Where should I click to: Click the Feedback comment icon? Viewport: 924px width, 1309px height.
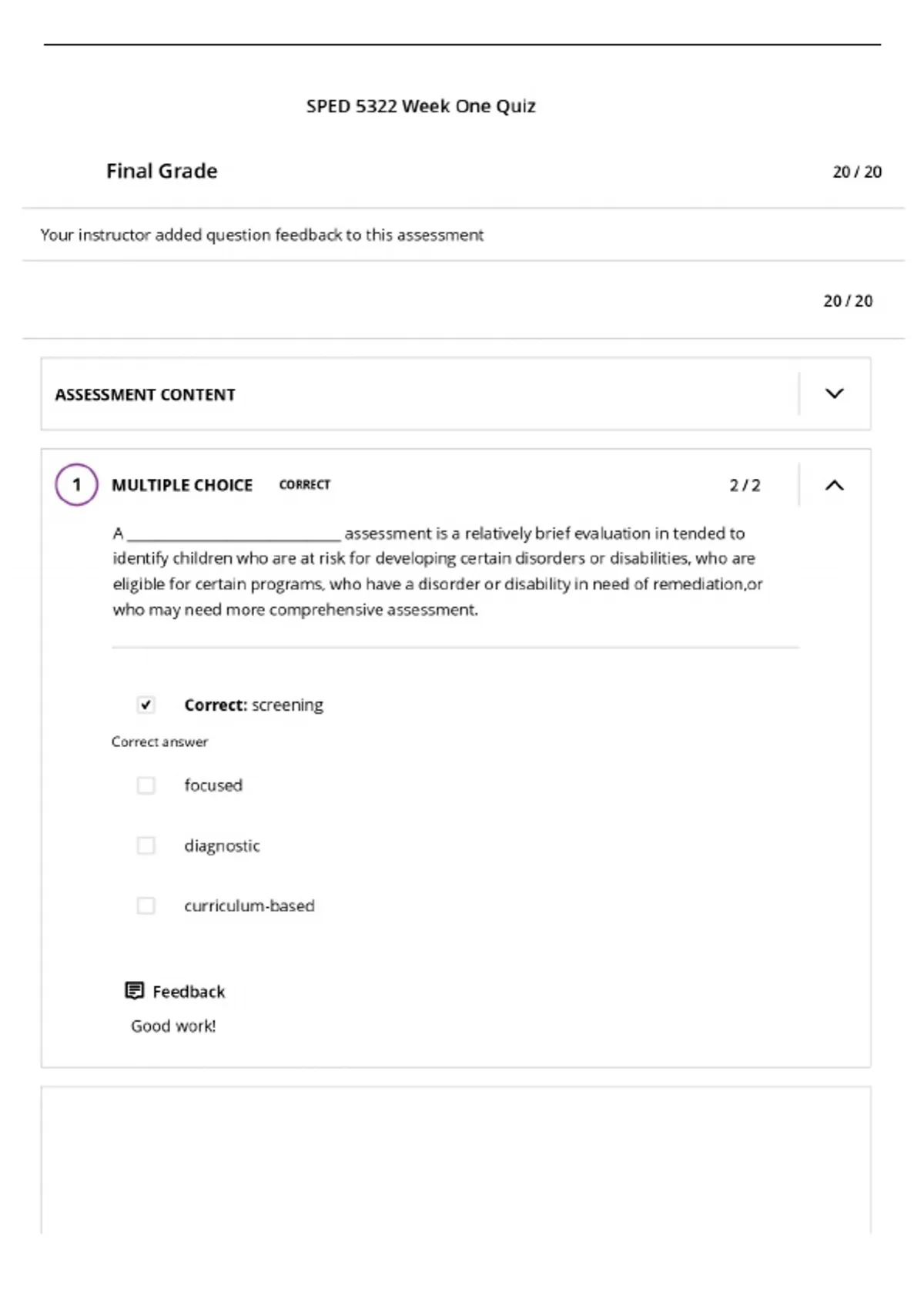point(134,991)
